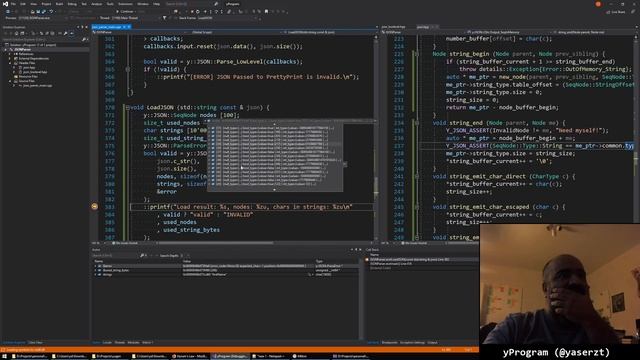Click the left editor vertical scrollbar
640x360 pixels.
376,139
